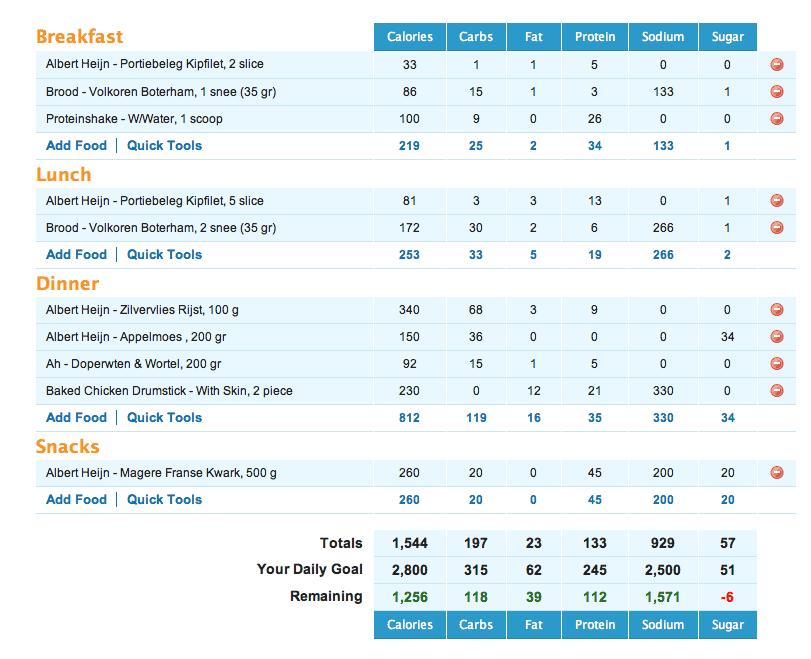Open Quick Tools for Snacks

pyautogui.click(x=164, y=500)
